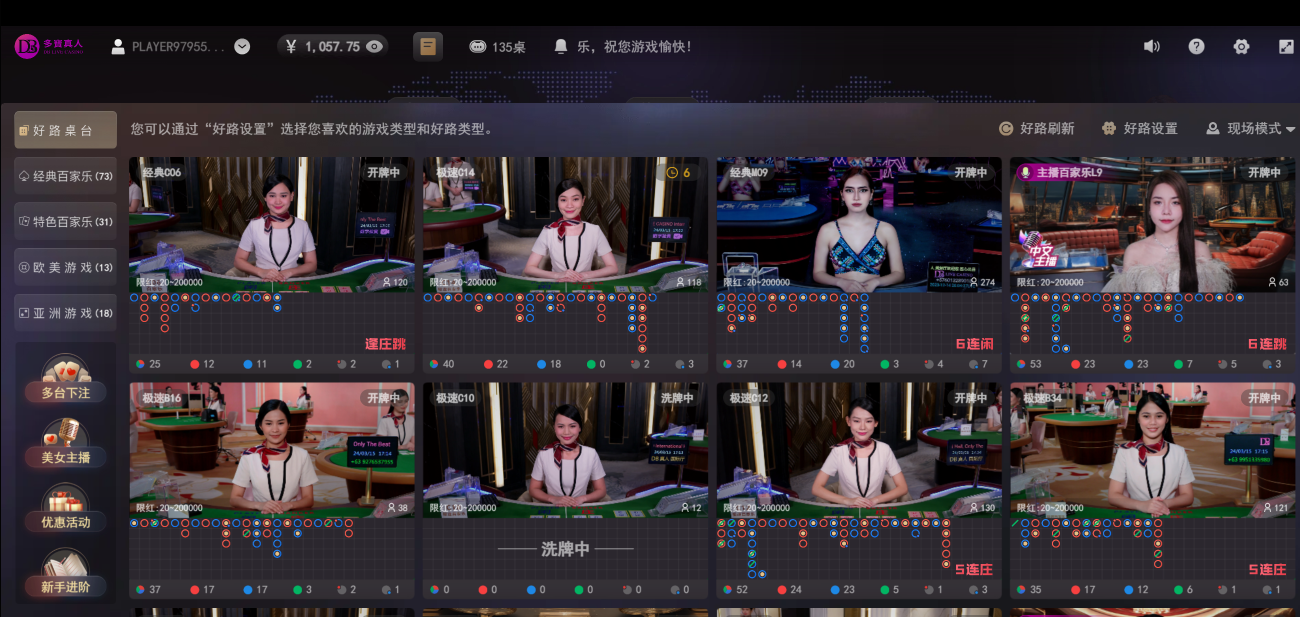Click the DB casino logo icon
The height and width of the screenshot is (617, 1300).
27,46
